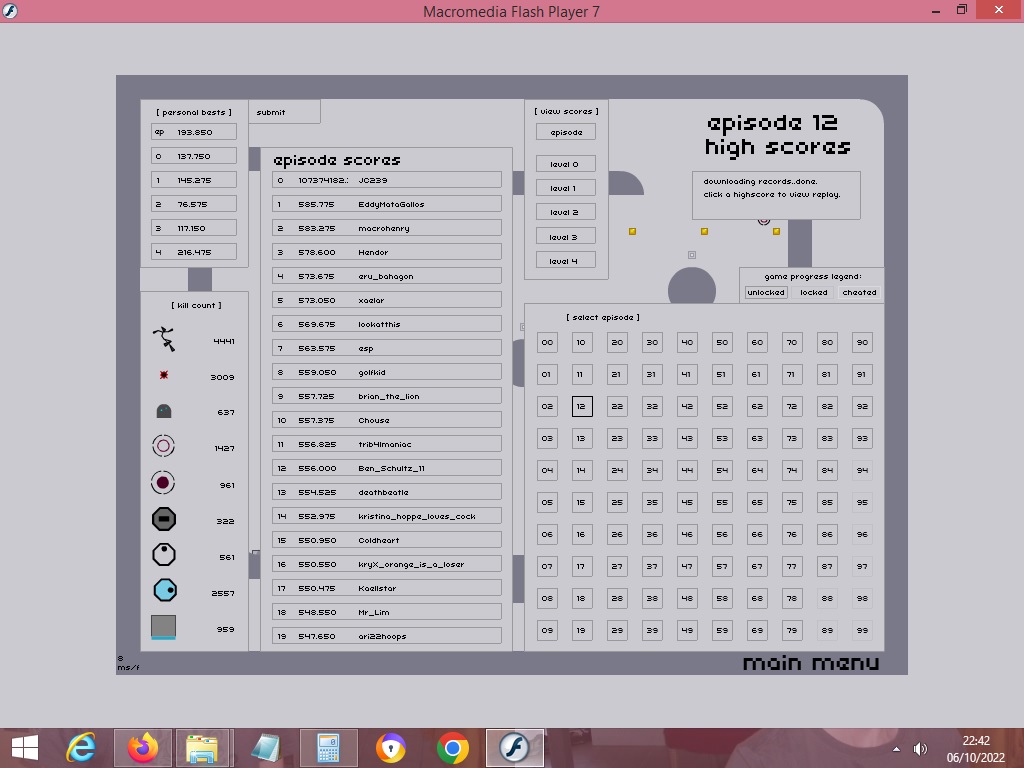Click the dark gray floorguard icon
Screen dimensions: 1024x768
tap(164, 411)
